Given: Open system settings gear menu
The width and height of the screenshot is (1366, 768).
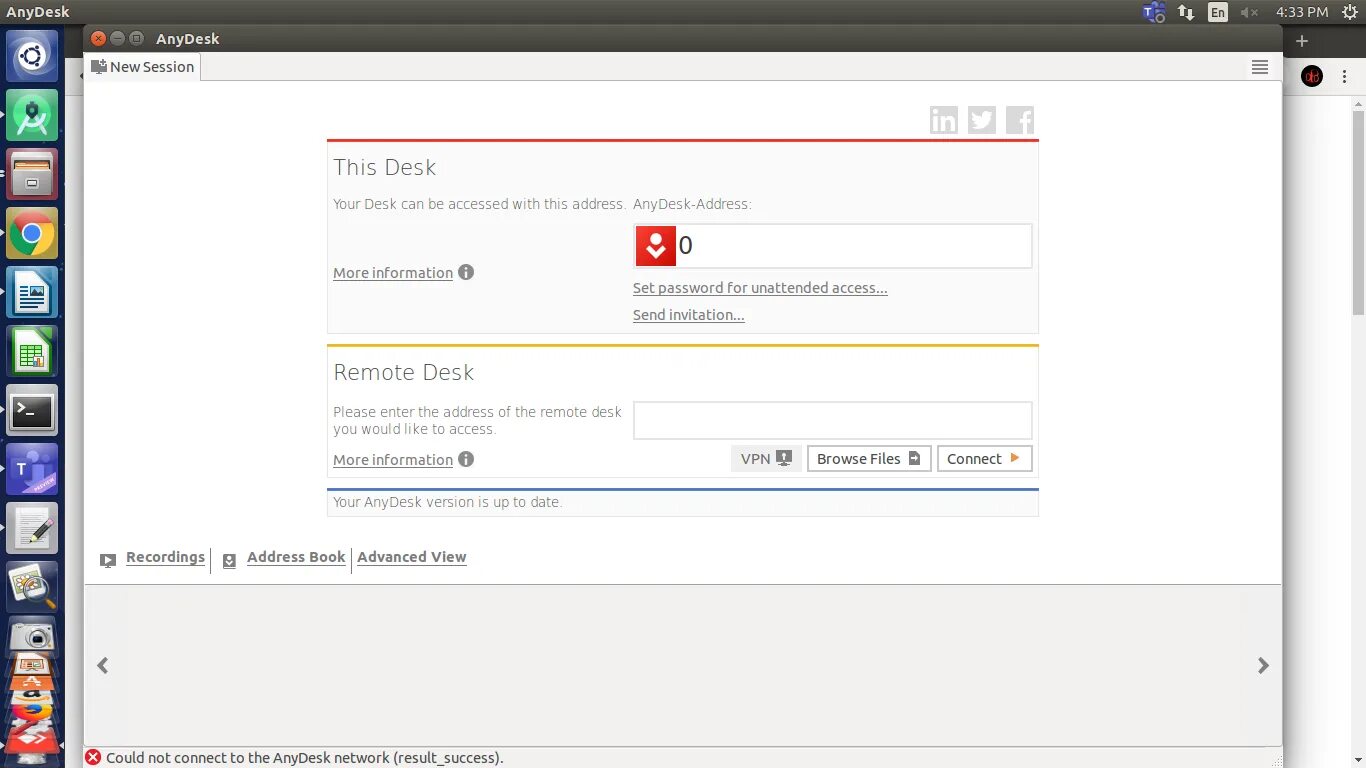Looking at the screenshot, I should click(1349, 12).
